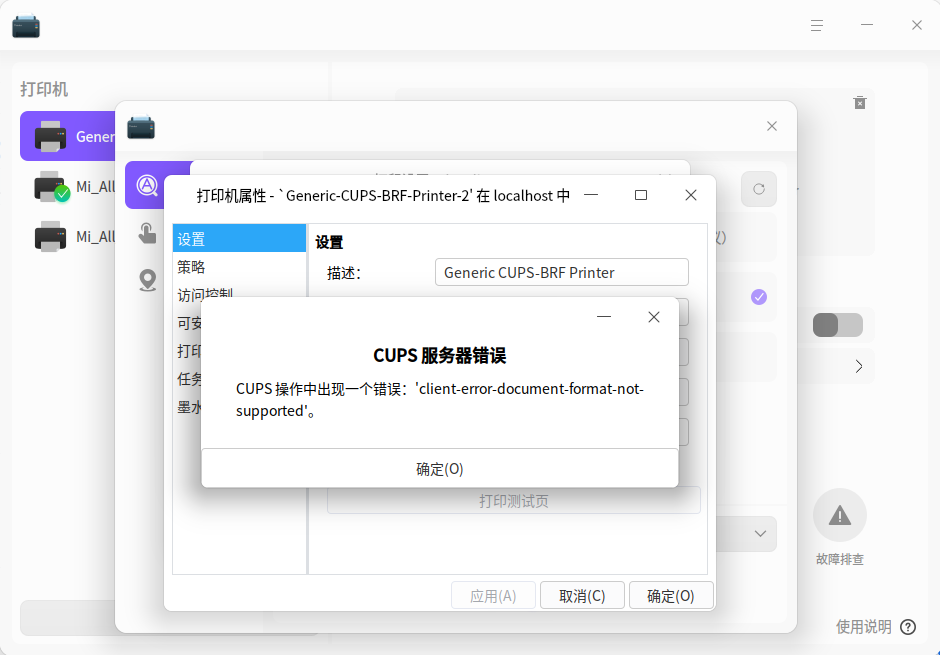Delete printer using the trash icon
Screen dimensions: 940x655
tap(860, 102)
